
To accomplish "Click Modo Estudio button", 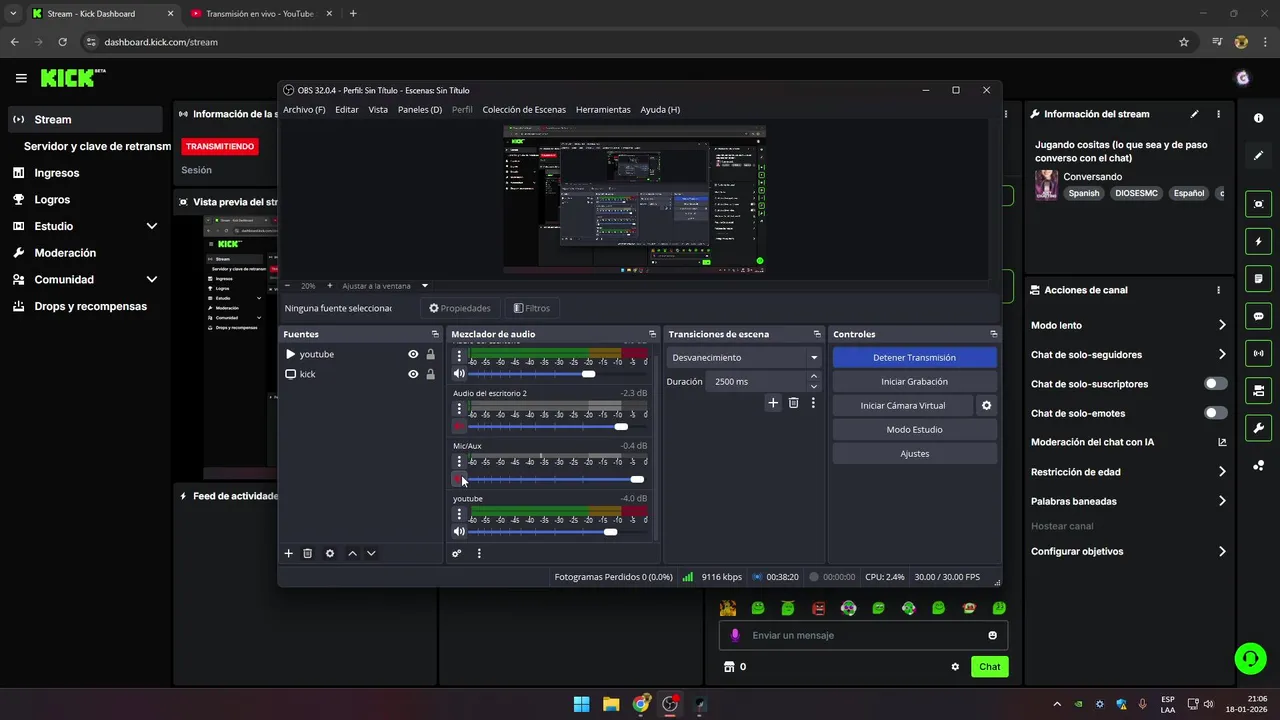I will tap(914, 429).
